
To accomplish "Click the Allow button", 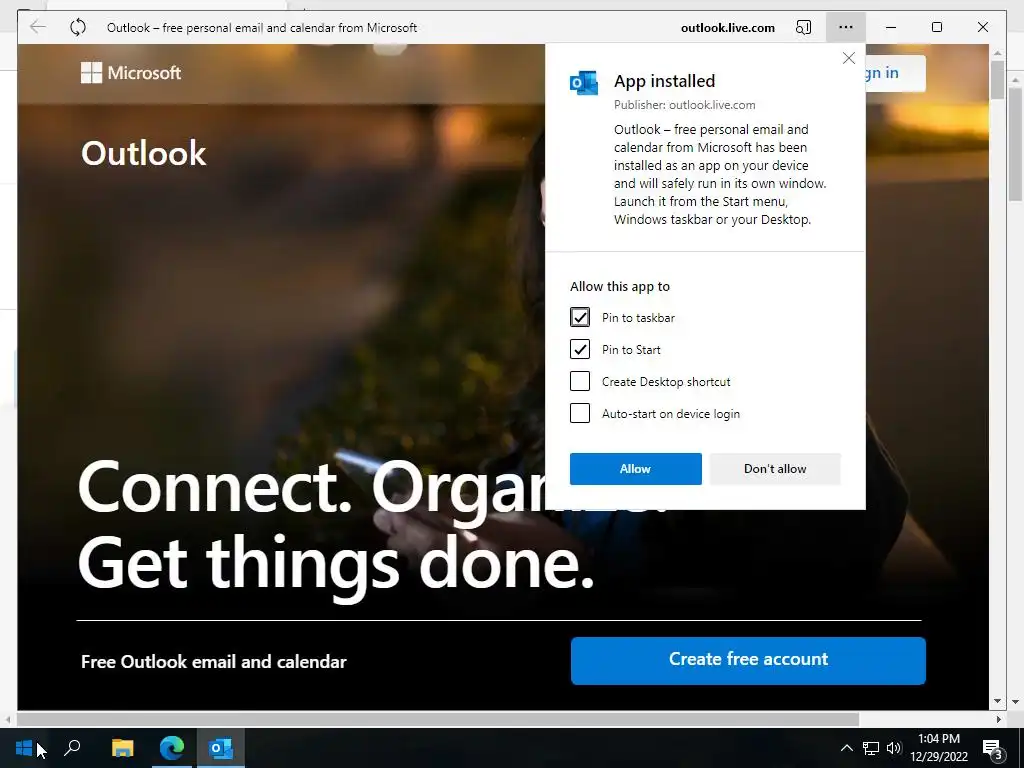I will pos(635,469).
